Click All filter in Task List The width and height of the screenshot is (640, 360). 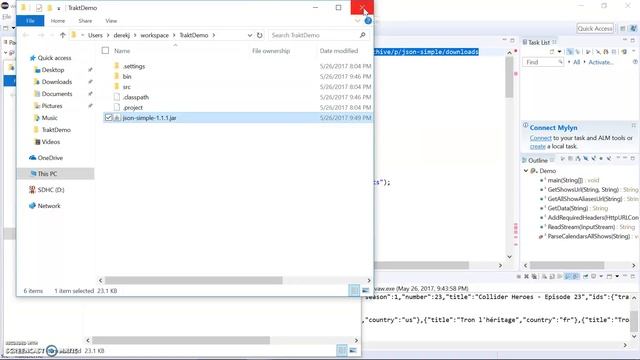(576, 62)
